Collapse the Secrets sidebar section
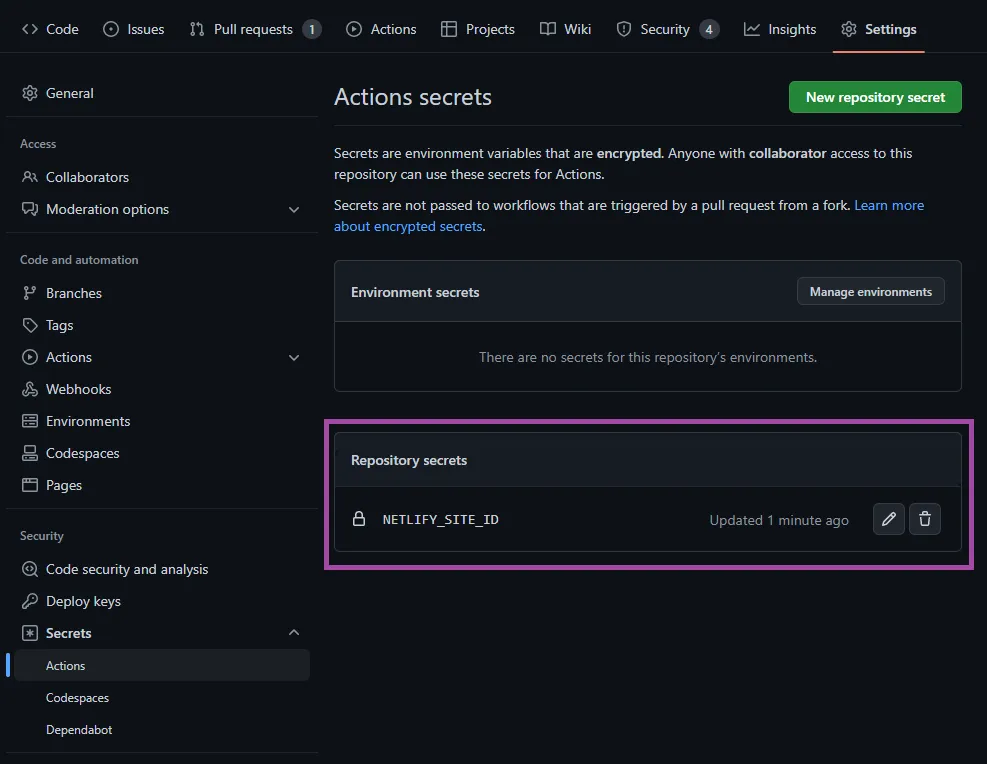 294,633
